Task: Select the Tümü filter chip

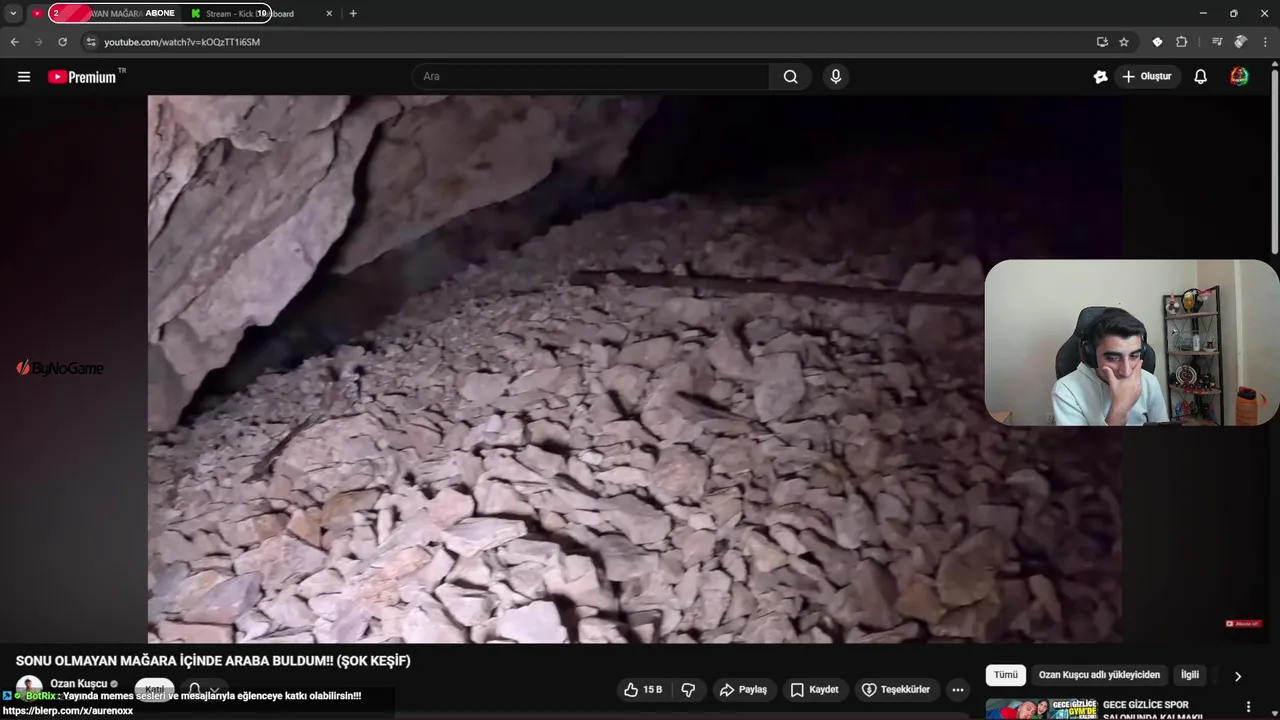Action: (1006, 675)
